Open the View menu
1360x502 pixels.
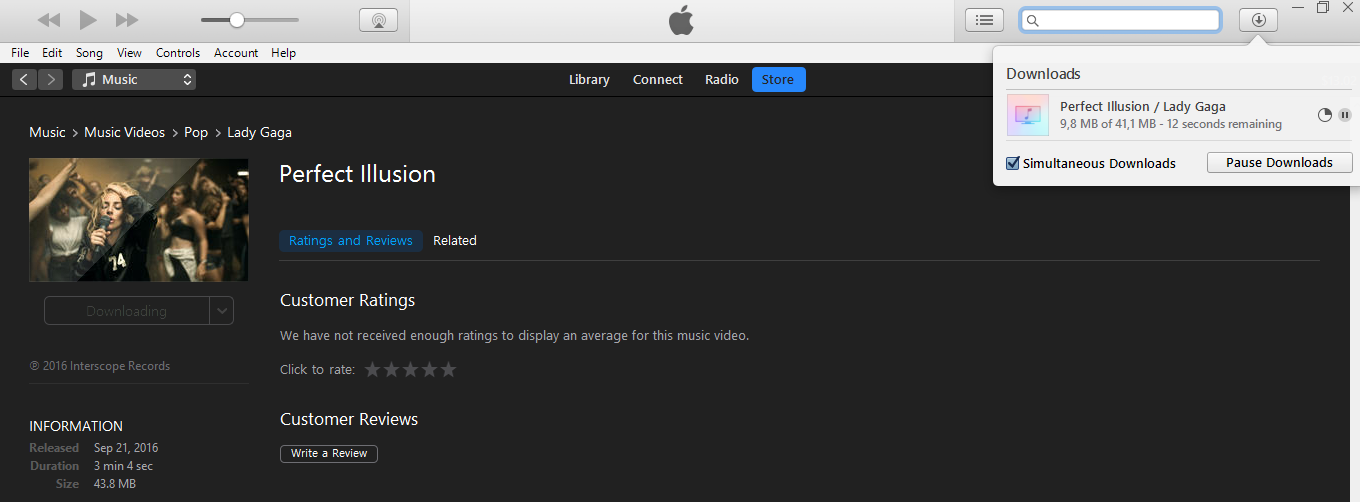pyautogui.click(x=129, y=53)
